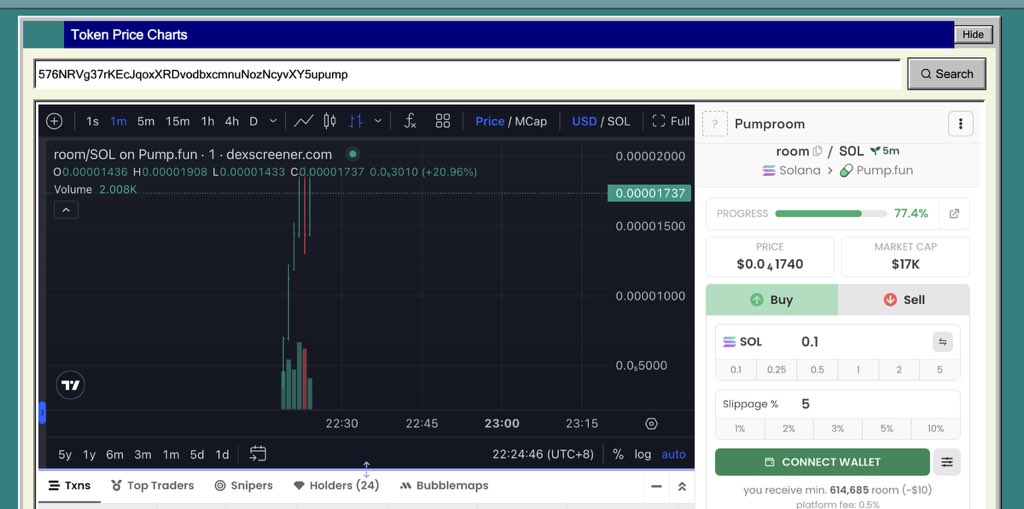Select the D daily timeframe
Screen dimensions: 1024x509
click(x=253, y=121)
